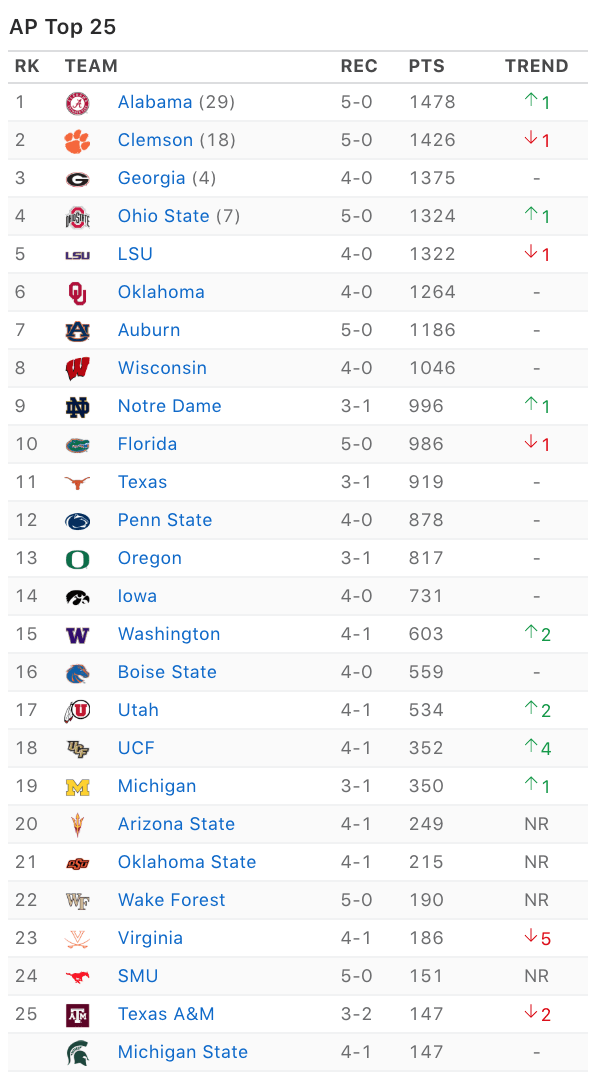This screenshot has width=592, height=1080.
Task: Select the Wake Forest team link
Action: coord(172,900)
